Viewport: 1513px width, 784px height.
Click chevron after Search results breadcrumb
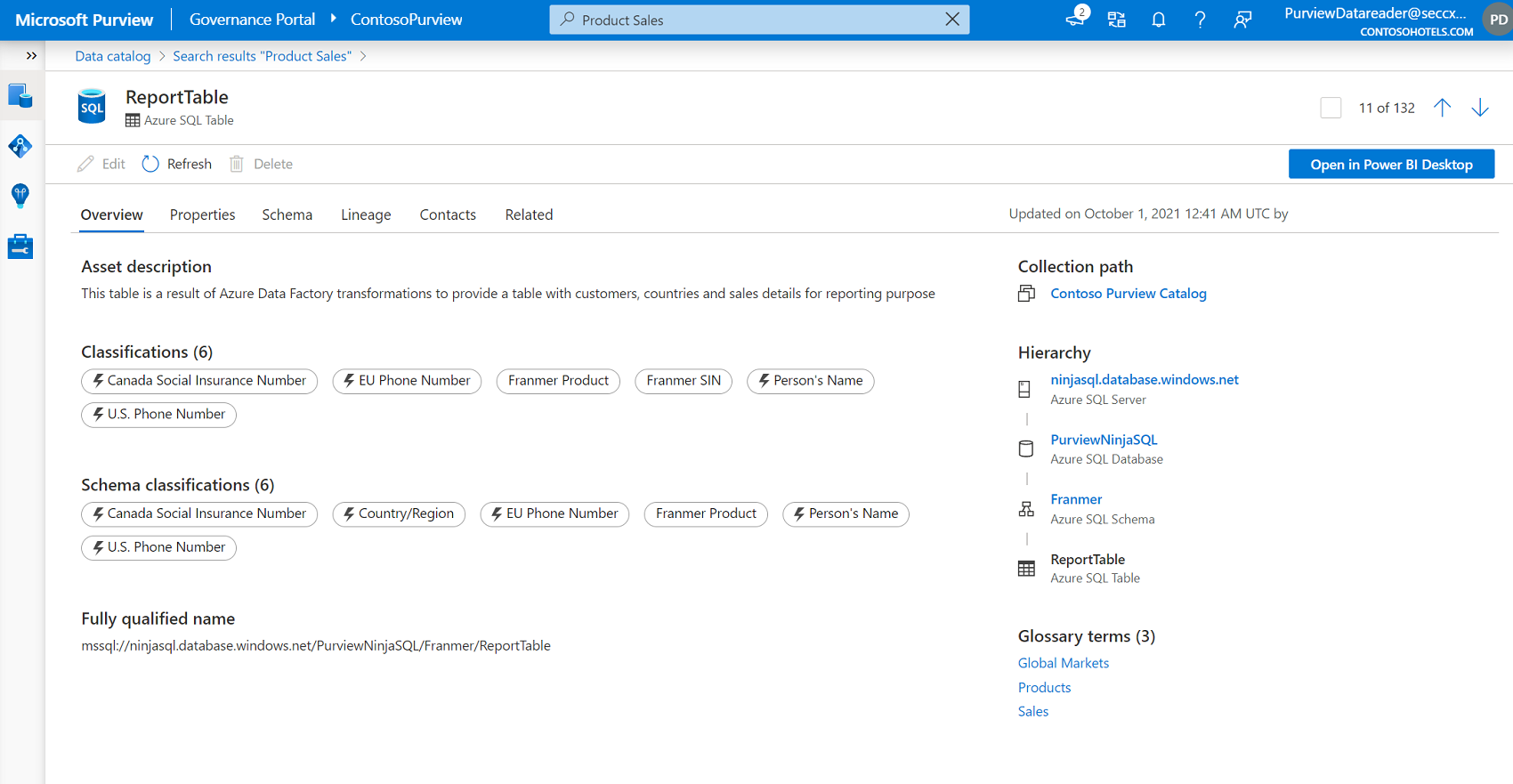(x=363, y=56)
